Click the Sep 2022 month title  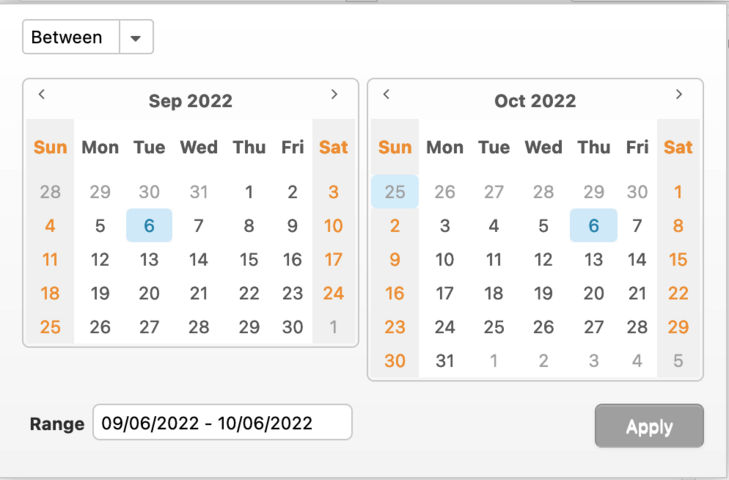pos(190,101)
